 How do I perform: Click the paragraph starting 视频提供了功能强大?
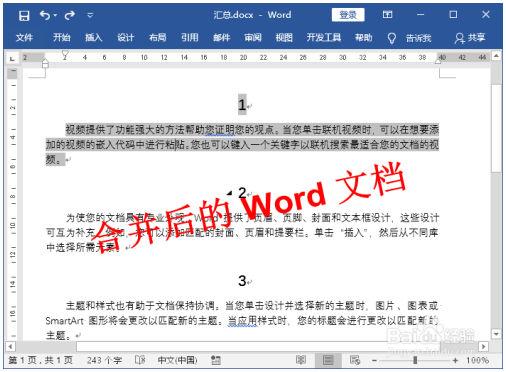[242, 145]
